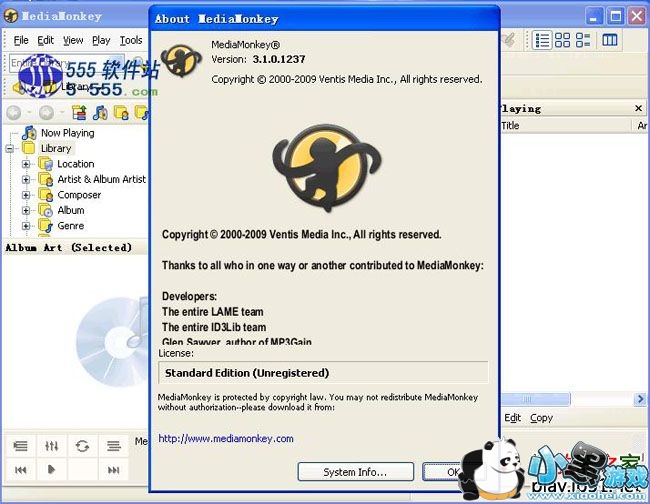Open the mediamonkey.com link

[x=226, y=439]
